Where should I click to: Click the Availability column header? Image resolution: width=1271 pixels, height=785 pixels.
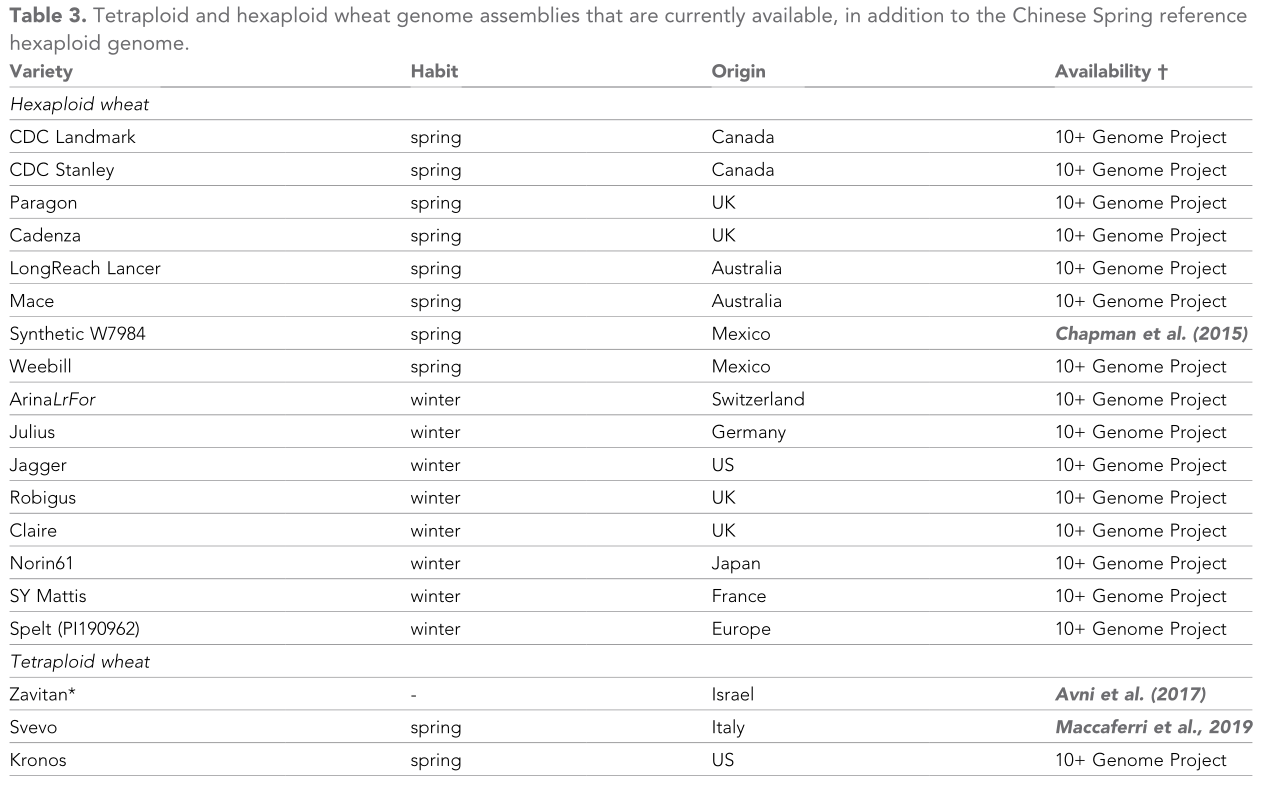(1111, 72)
